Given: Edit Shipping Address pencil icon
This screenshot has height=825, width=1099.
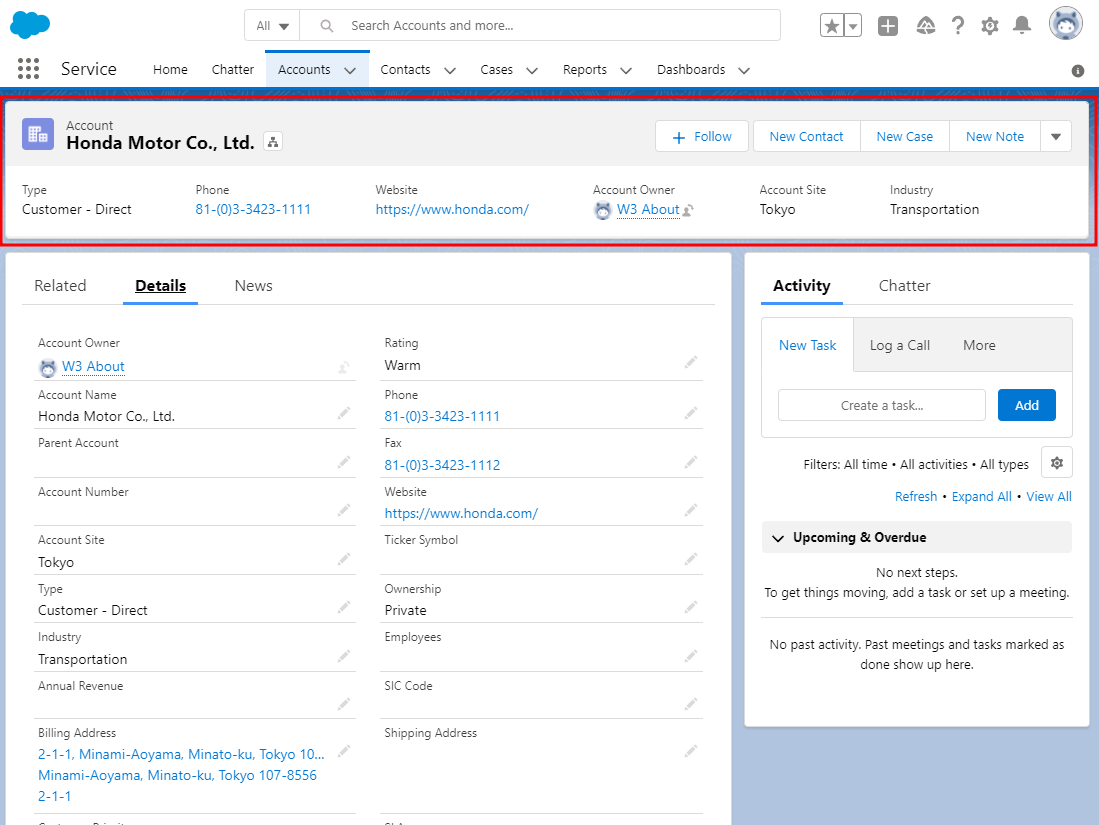Looking at the screenshot, I should (x=691, y=751).
